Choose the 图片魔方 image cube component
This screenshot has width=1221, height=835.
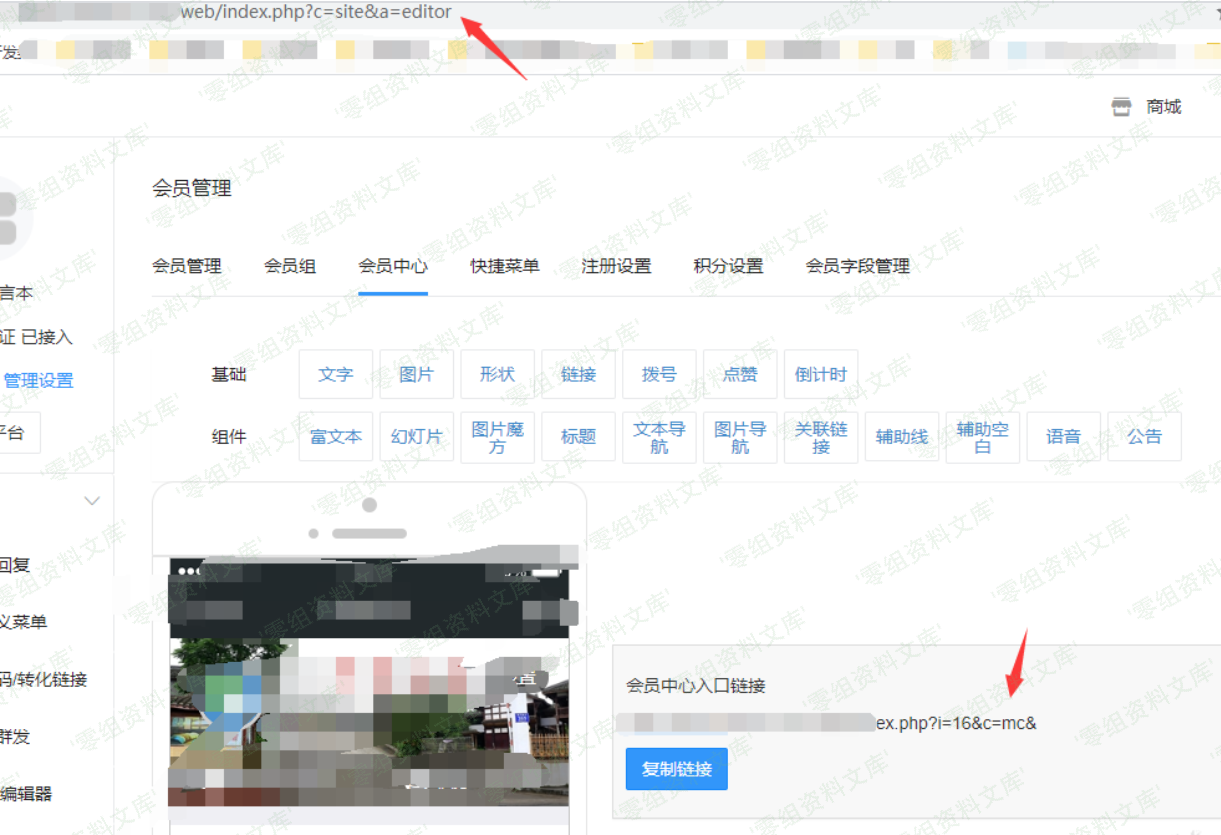[x=497, y=436]
